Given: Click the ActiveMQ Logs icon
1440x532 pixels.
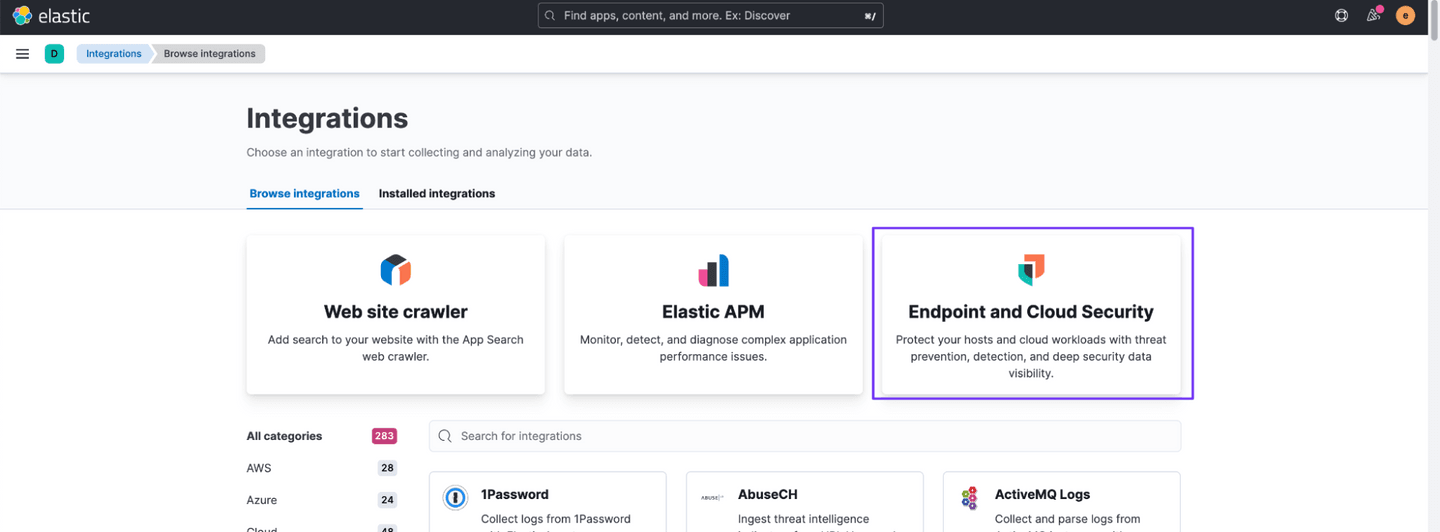Looking at the screenshot, I should [969, 497].
